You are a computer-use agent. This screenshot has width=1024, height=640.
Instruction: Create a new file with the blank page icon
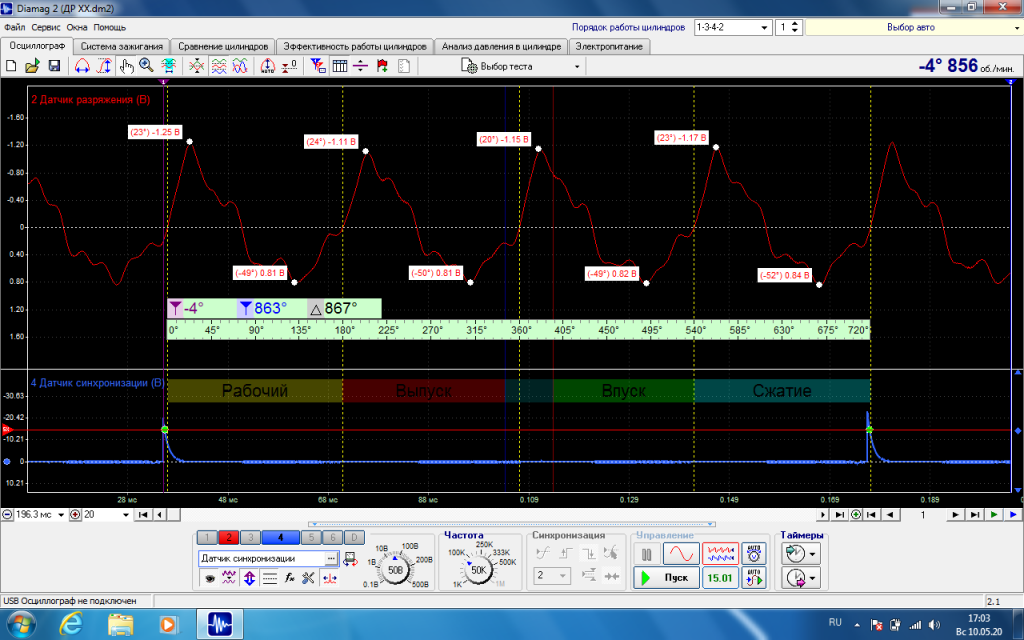(x=11, y=66)
